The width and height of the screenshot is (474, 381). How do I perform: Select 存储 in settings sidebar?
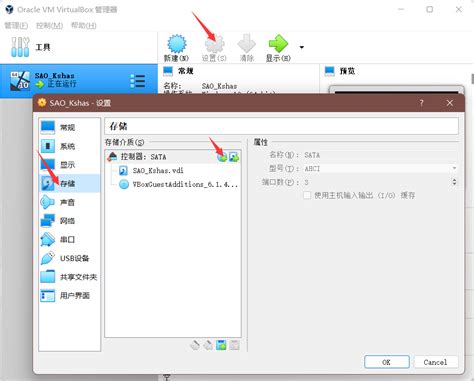point(70,183)
